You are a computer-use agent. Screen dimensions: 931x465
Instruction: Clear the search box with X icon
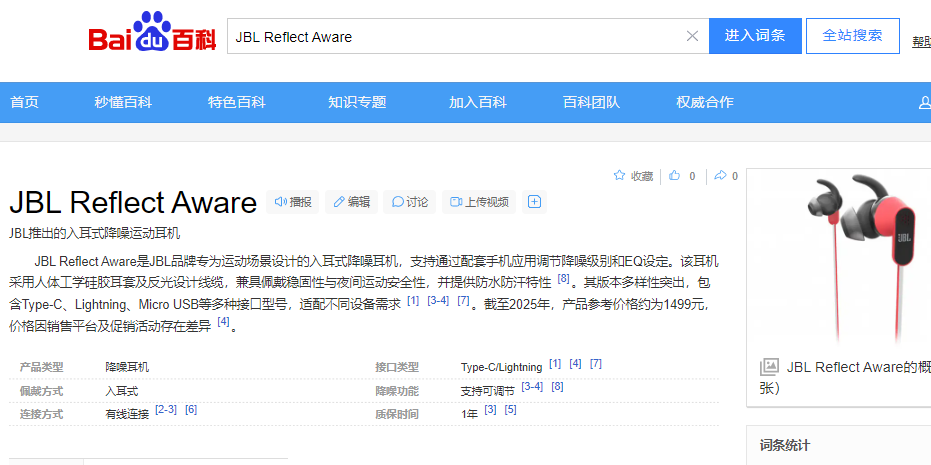tap(692, 36)
